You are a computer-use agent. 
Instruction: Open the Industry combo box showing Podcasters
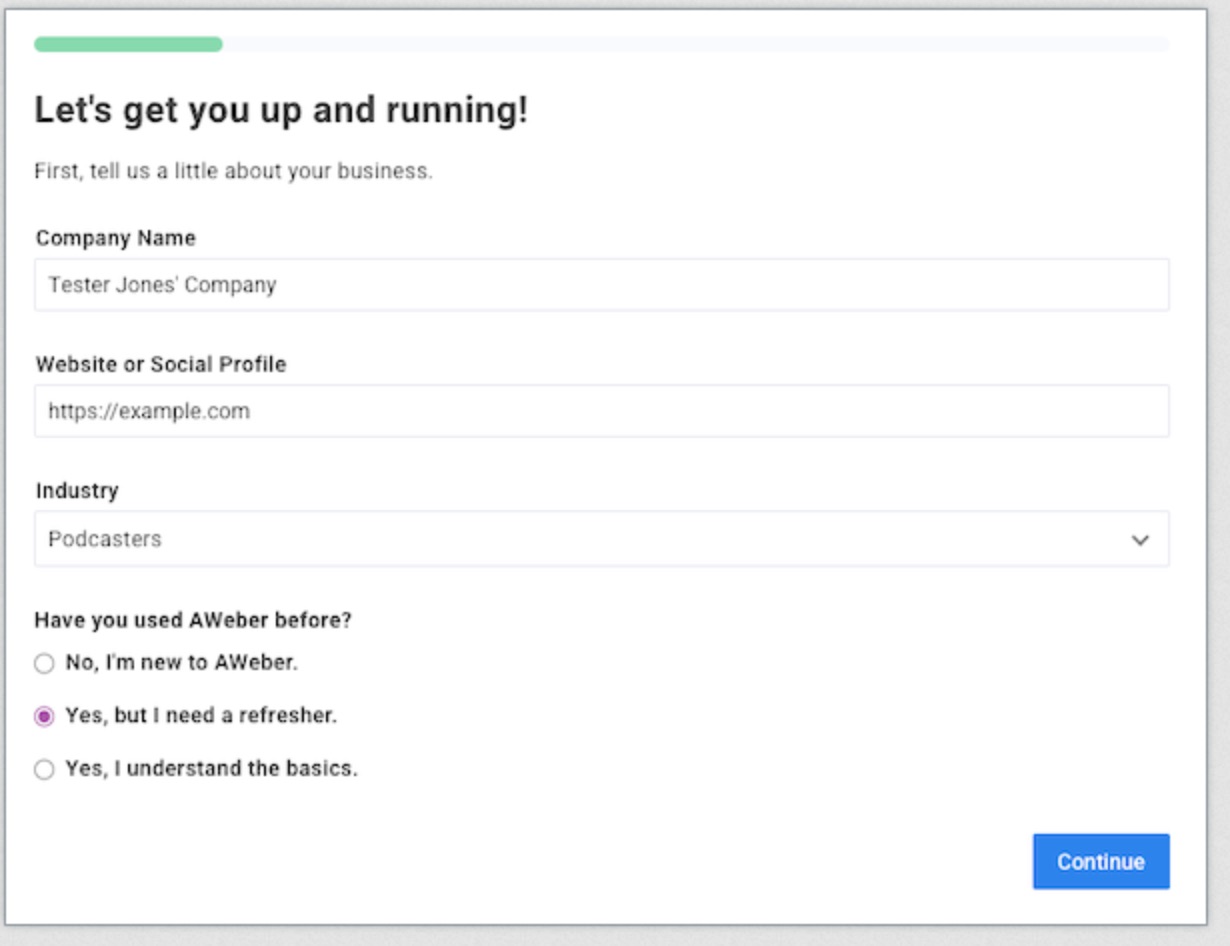coord(600,537)
